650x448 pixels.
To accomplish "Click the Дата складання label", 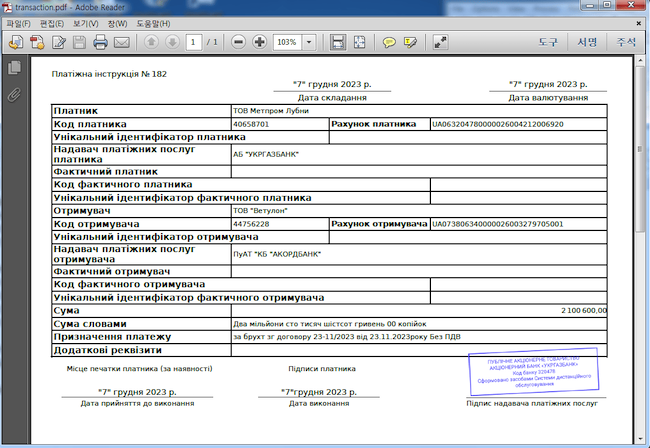I will pyautogui.click(x=332, y=98).
